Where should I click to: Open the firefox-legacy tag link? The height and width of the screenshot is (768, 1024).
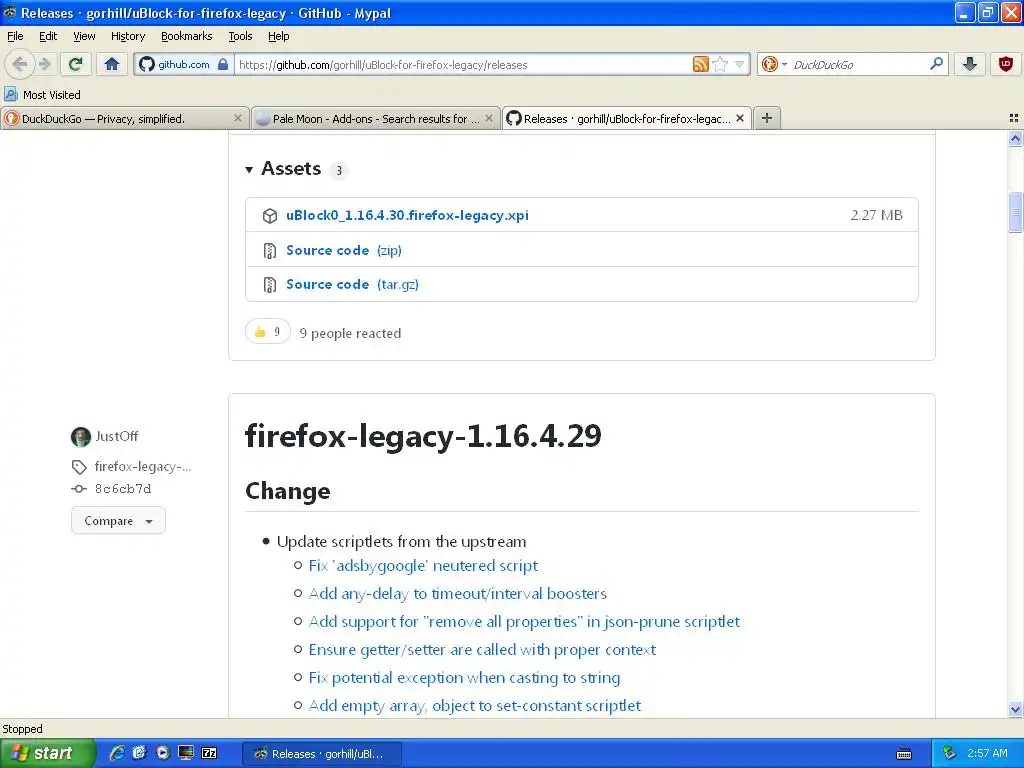coord(142,466)
